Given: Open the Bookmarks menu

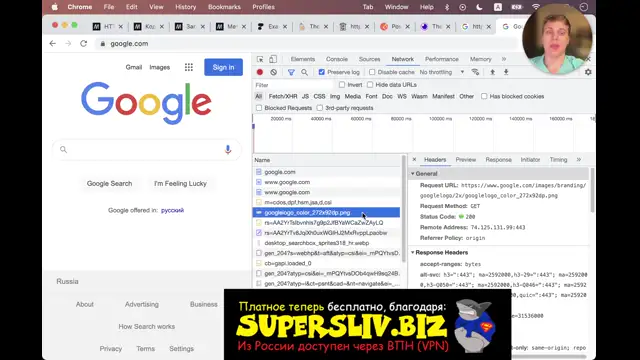Looking at the screenshot, I should (224, 7).
